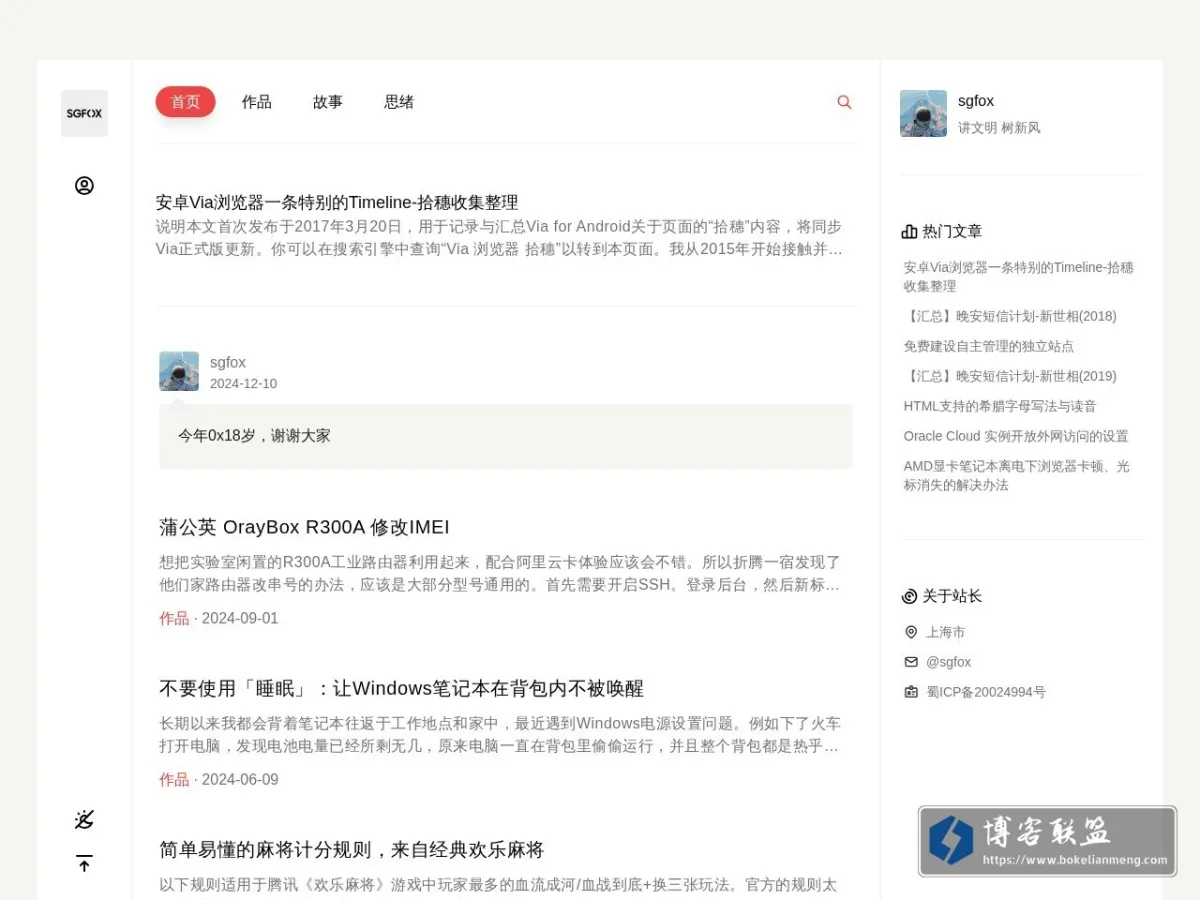Select the 首页 tab
Image resolution: width=1200 pixels, height=900 pixels.
185,102
